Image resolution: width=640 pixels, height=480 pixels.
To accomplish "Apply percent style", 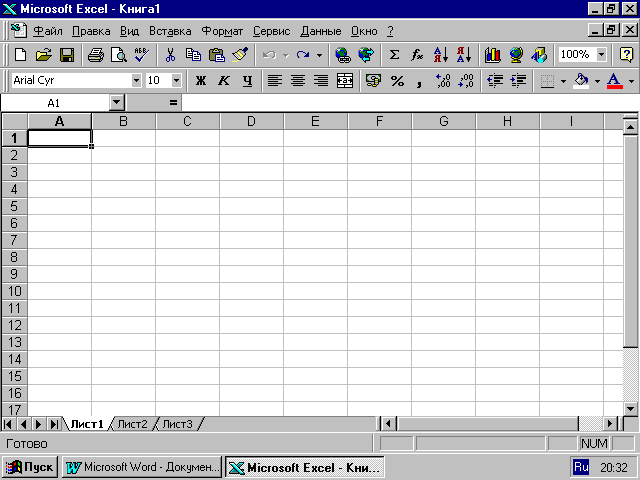I will (x=397, y=80).
